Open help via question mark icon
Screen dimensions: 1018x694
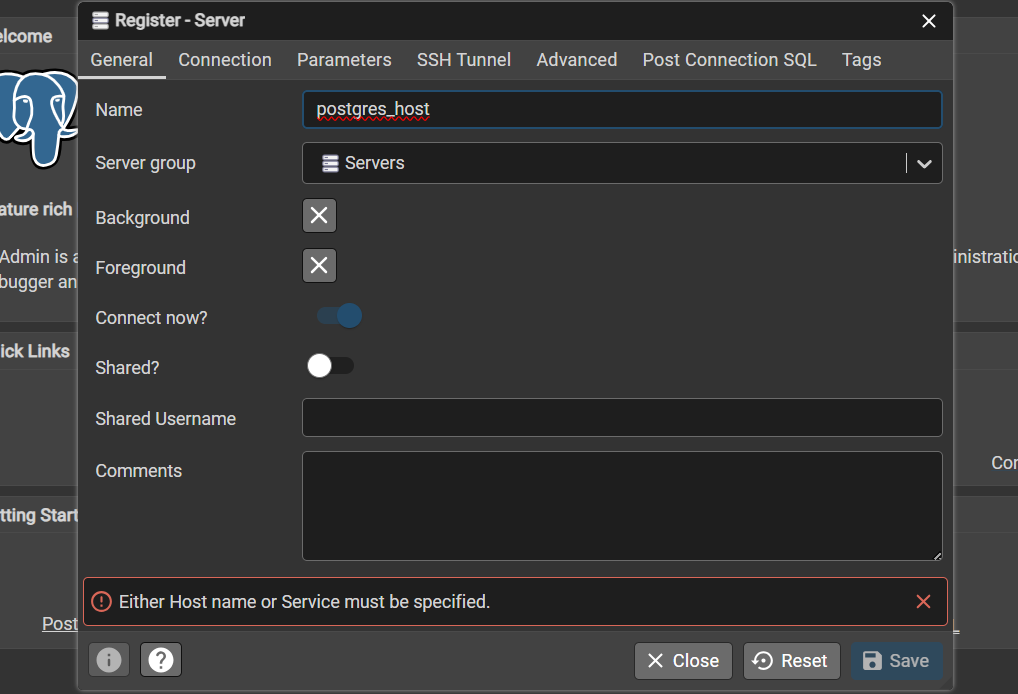161,660
